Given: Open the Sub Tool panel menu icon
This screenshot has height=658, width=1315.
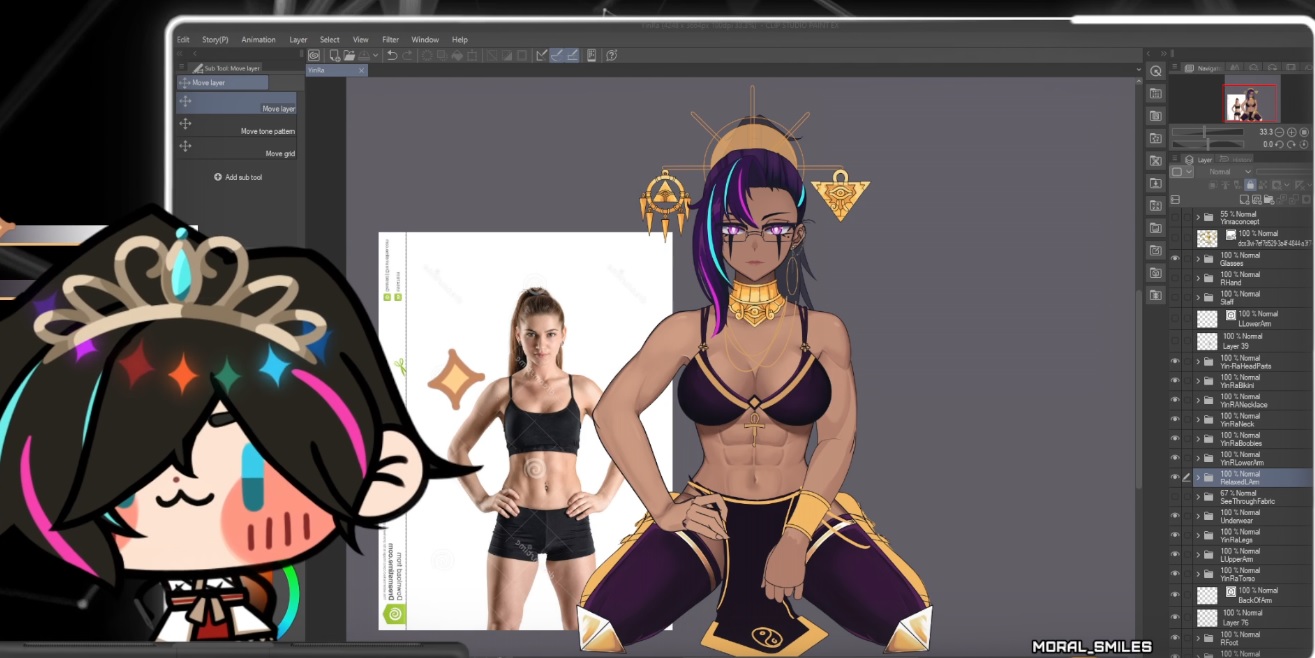Looking at the screenshot, I should click(183, 68).
